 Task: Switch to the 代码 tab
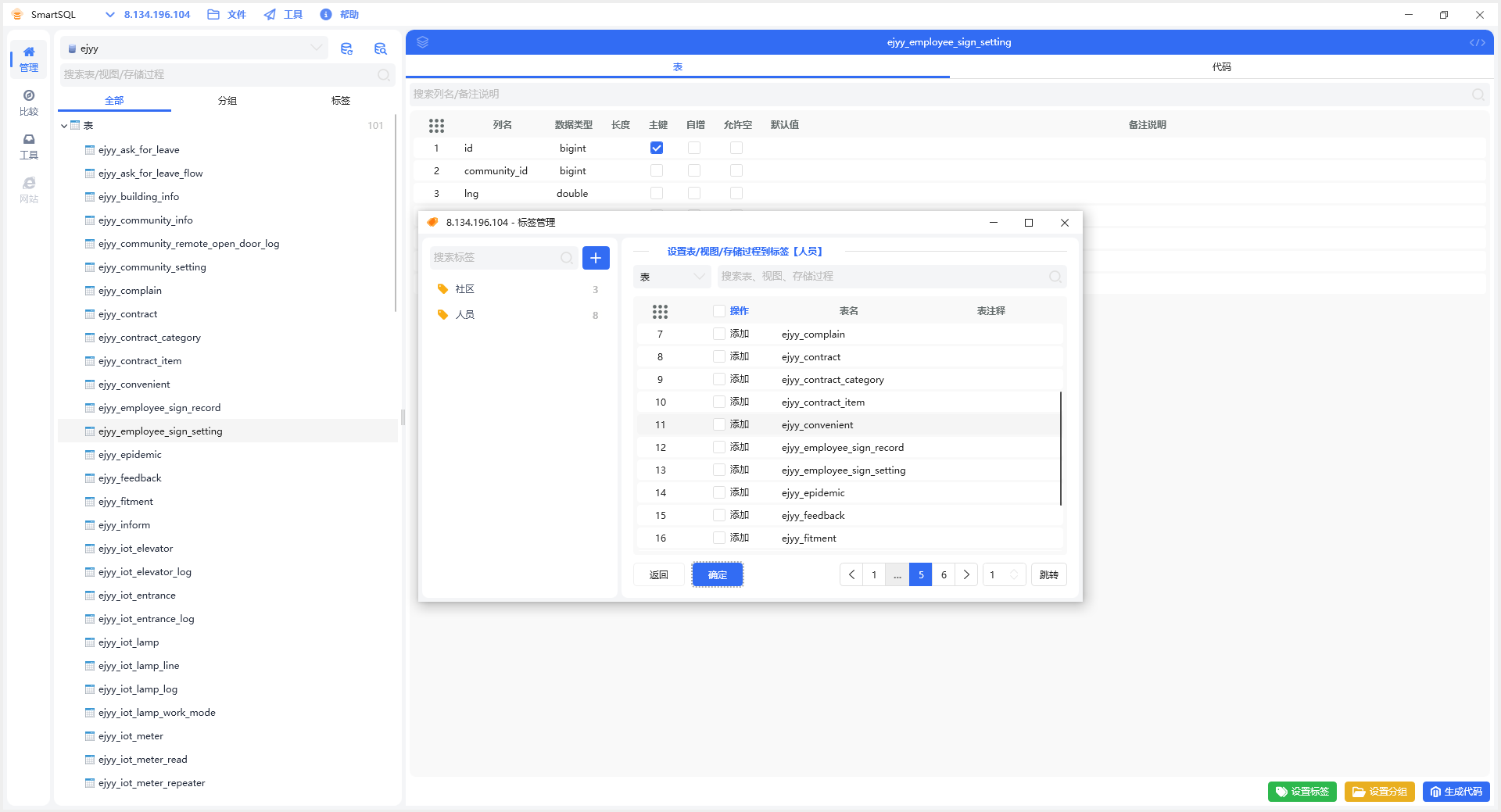tap(1221, 67)
